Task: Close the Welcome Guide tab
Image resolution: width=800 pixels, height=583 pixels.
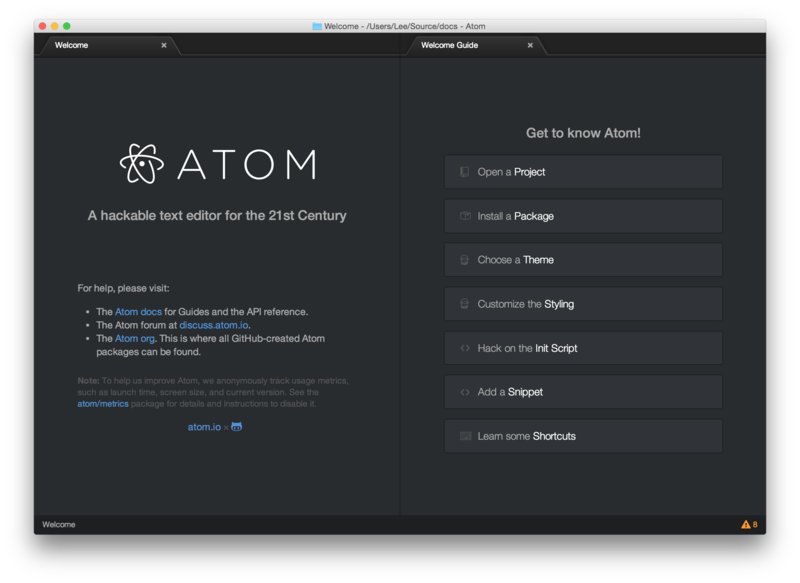Action: 528,45
